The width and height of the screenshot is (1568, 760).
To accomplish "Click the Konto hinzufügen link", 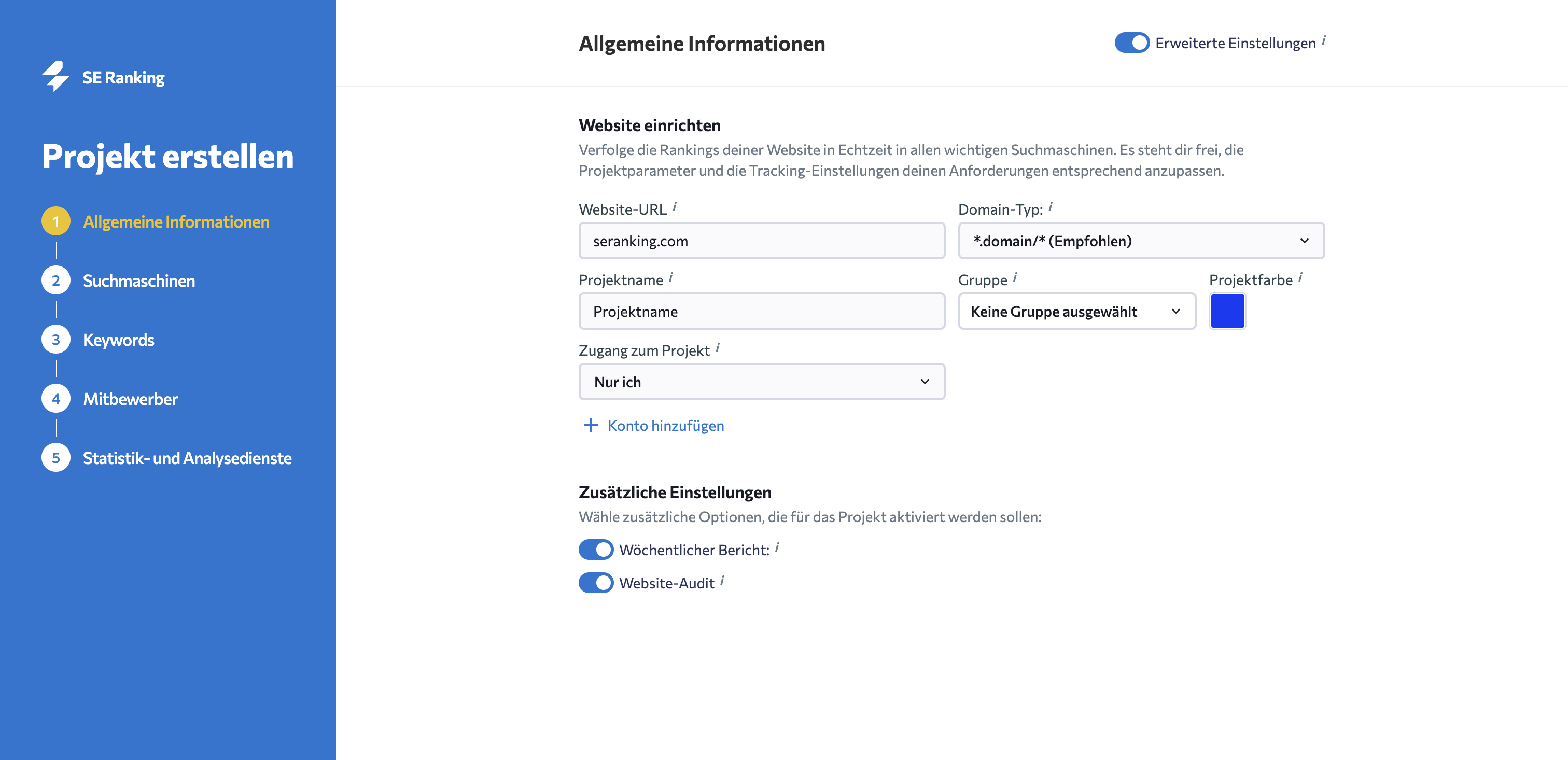I will (666, 425).
